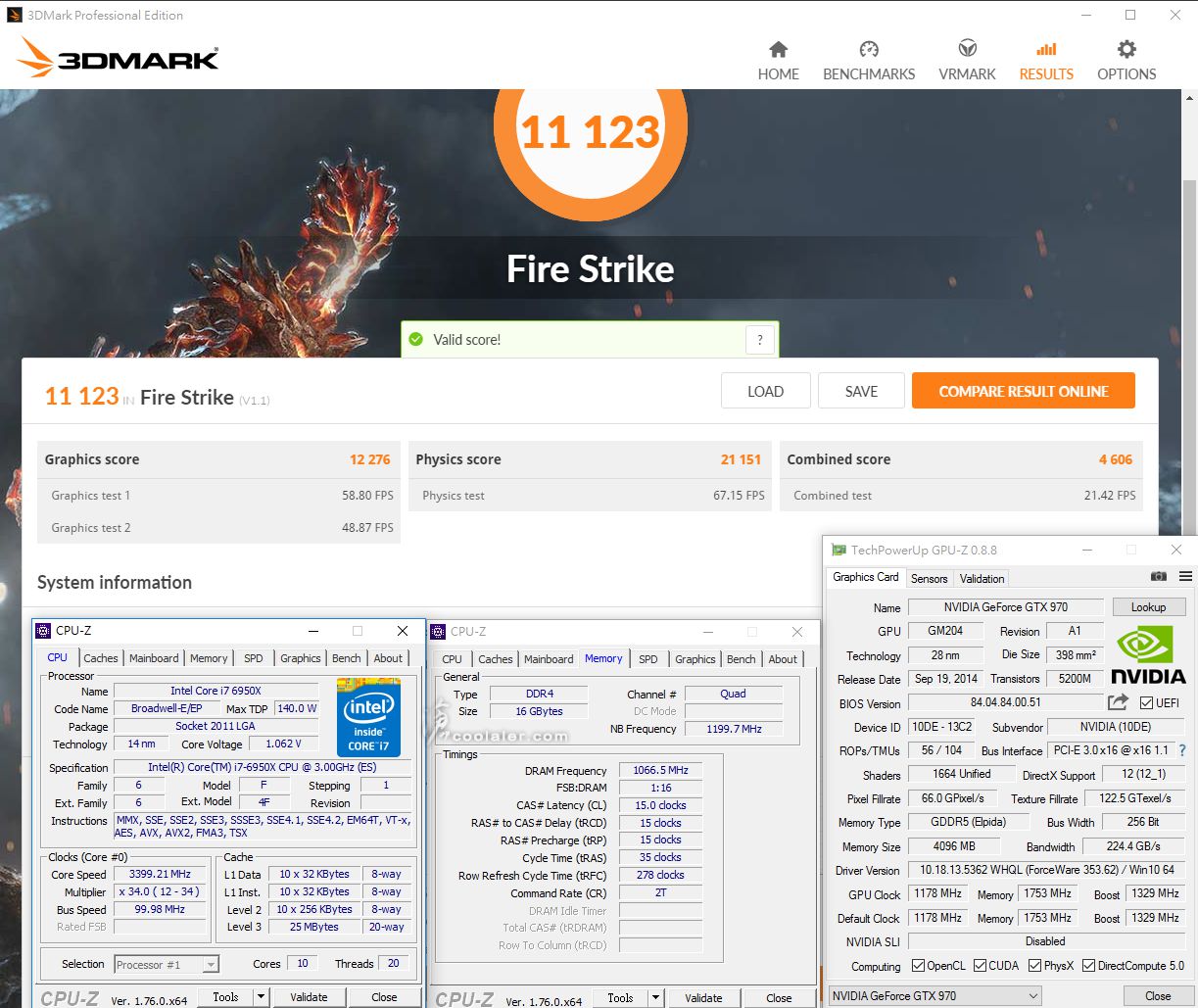Image resolution: width=1198 pixels, height=1008 pixels.
Task: Open Bench tab in CPU-Z processor window
Action: pos(347,658)
